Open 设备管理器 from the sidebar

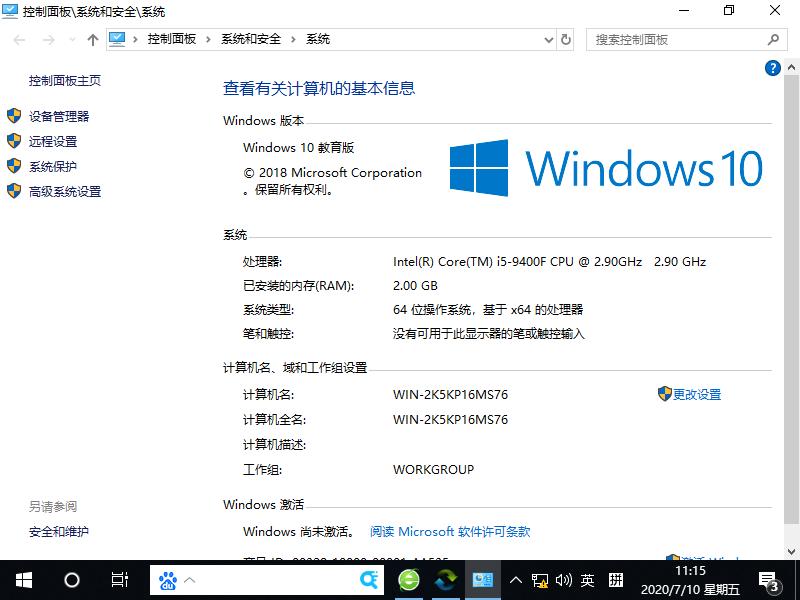[60, 115]
